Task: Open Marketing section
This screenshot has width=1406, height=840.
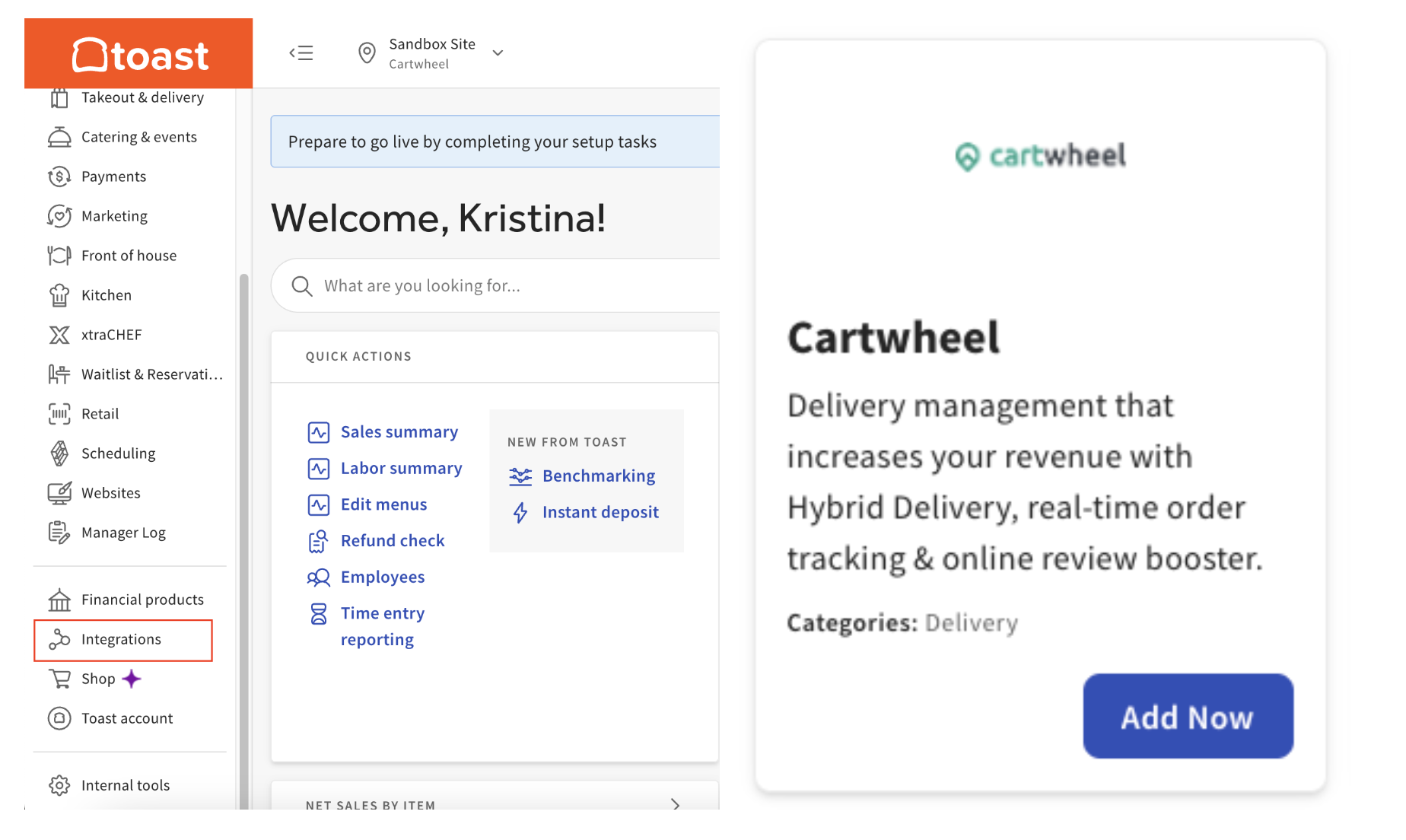Action: point(115,216)
